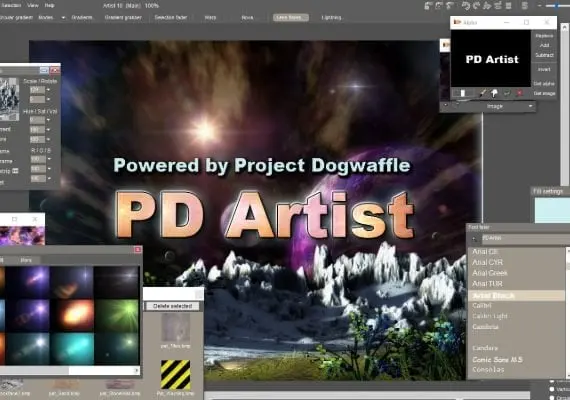Screen dimensions: 570x400
Task: Click Subtract in the Alpha window
Action: (544, 55)
